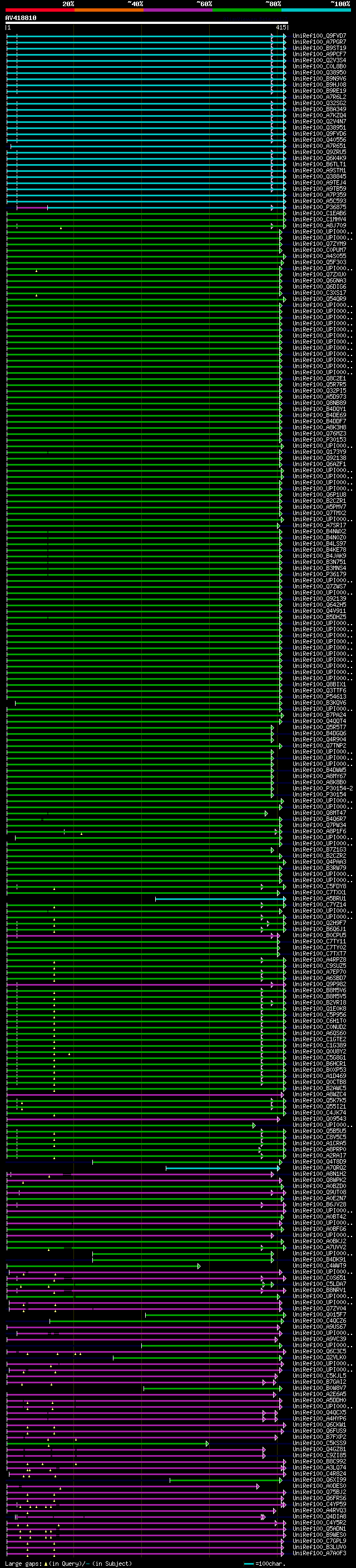Select the AV418810 query title
The image size is (356, 1568).
pos(21,18)
